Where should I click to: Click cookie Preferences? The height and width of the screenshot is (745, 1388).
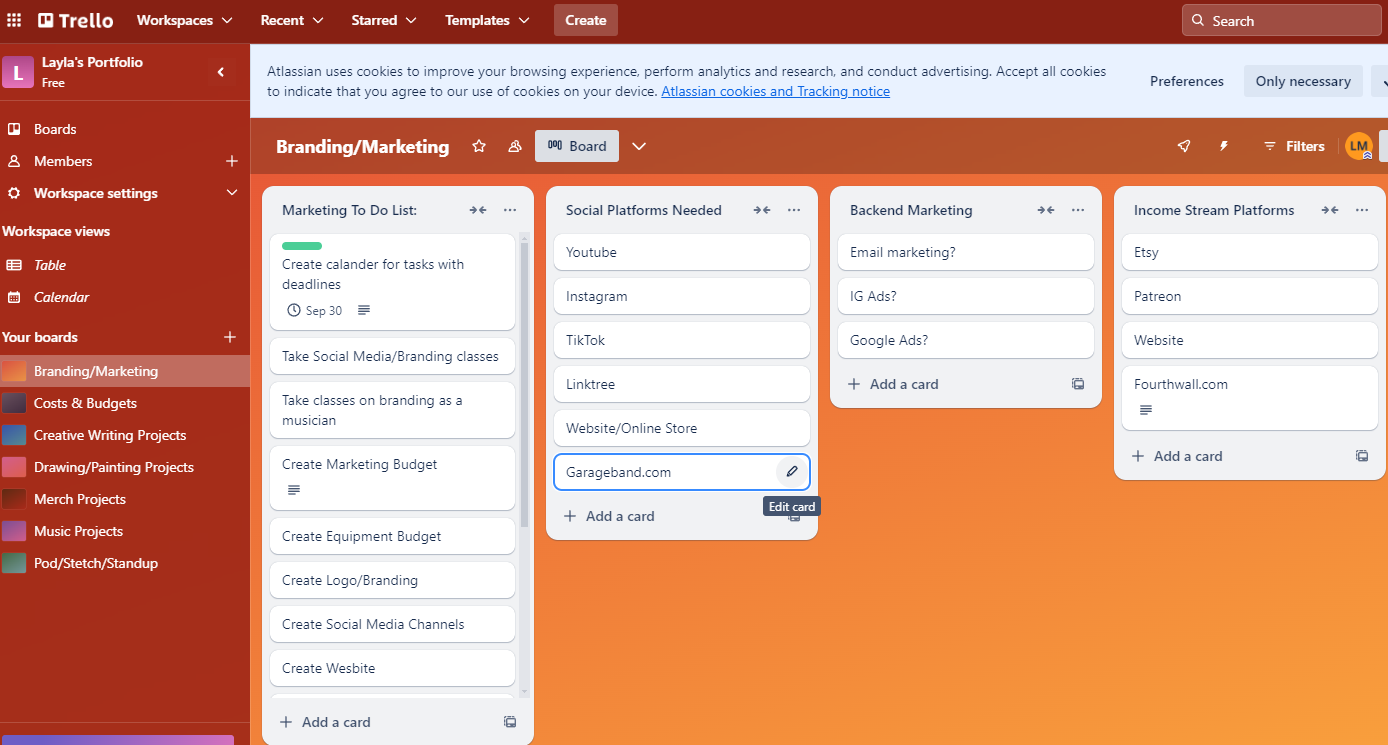point(1187,81)
